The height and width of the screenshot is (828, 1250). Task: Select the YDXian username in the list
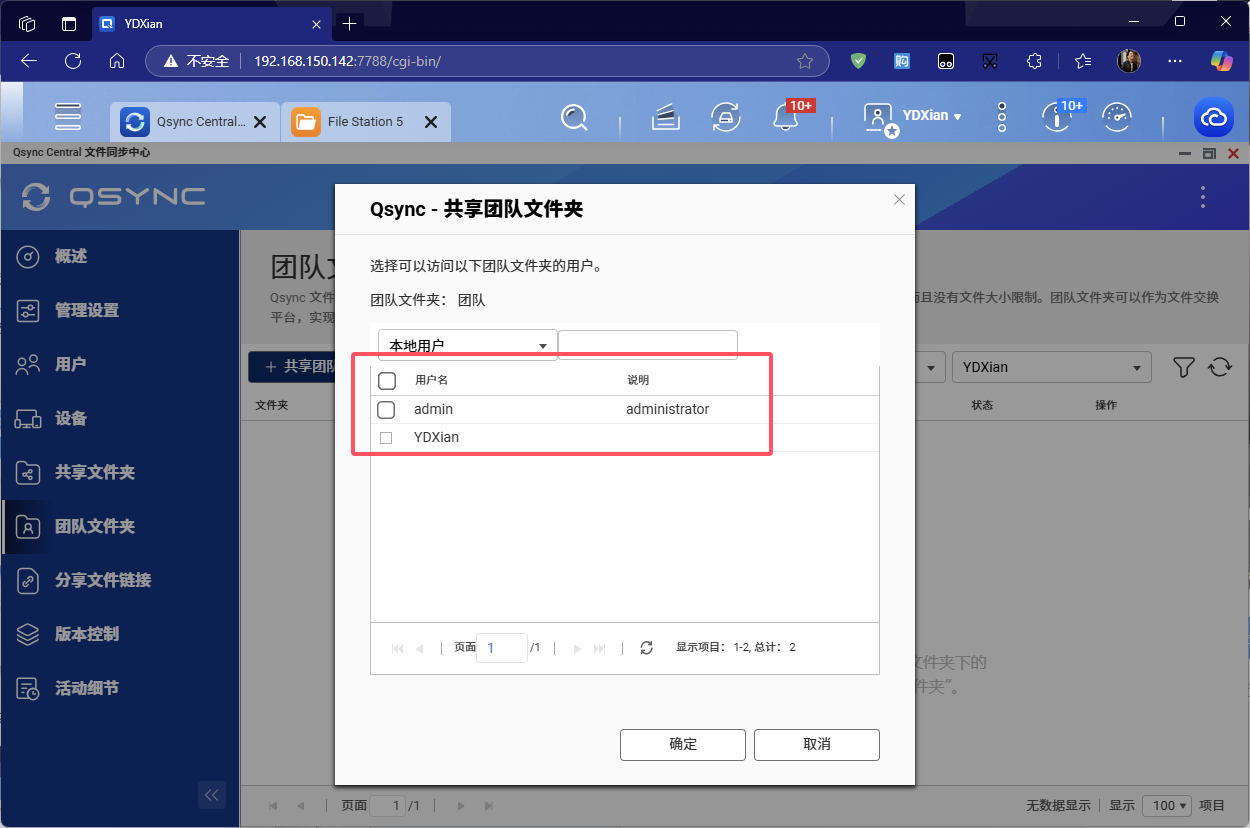coord(436,437)
